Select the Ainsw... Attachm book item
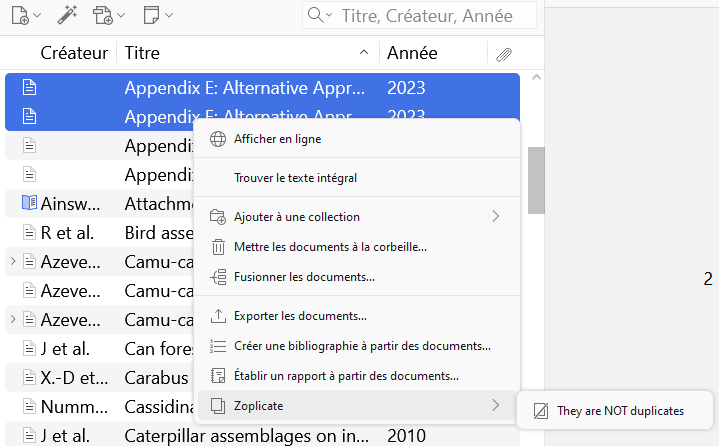The height and width of the screenshot is (446, 719). [x=99, y=204]
